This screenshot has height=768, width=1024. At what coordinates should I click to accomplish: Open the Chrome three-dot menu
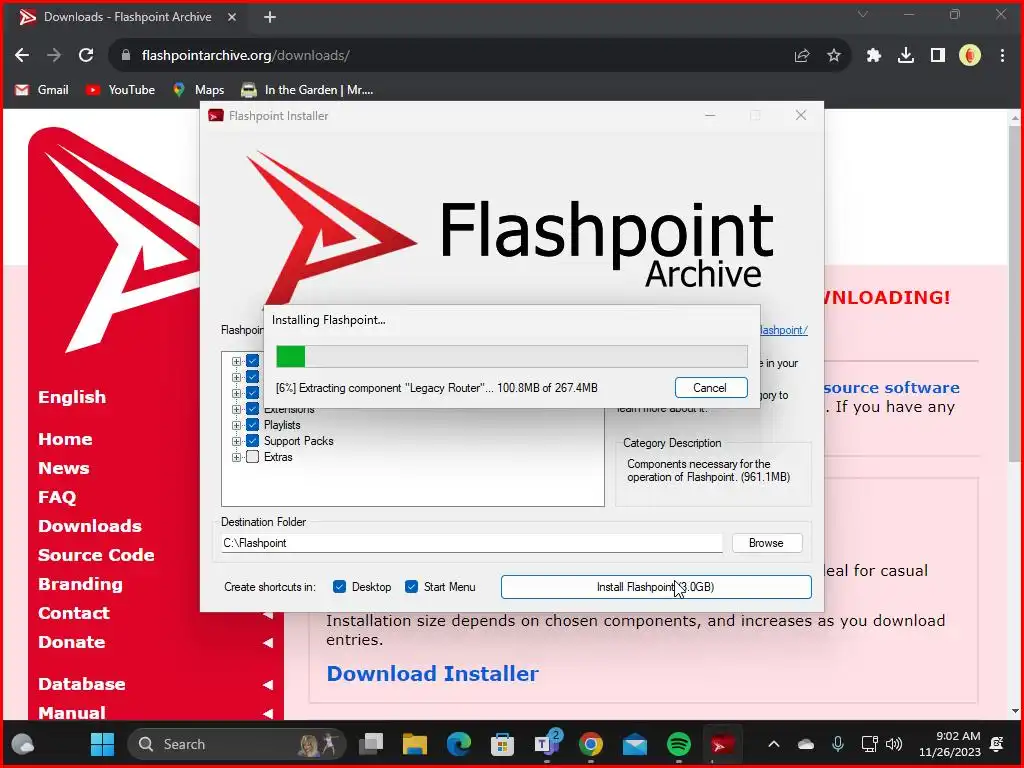[1002, 56]
